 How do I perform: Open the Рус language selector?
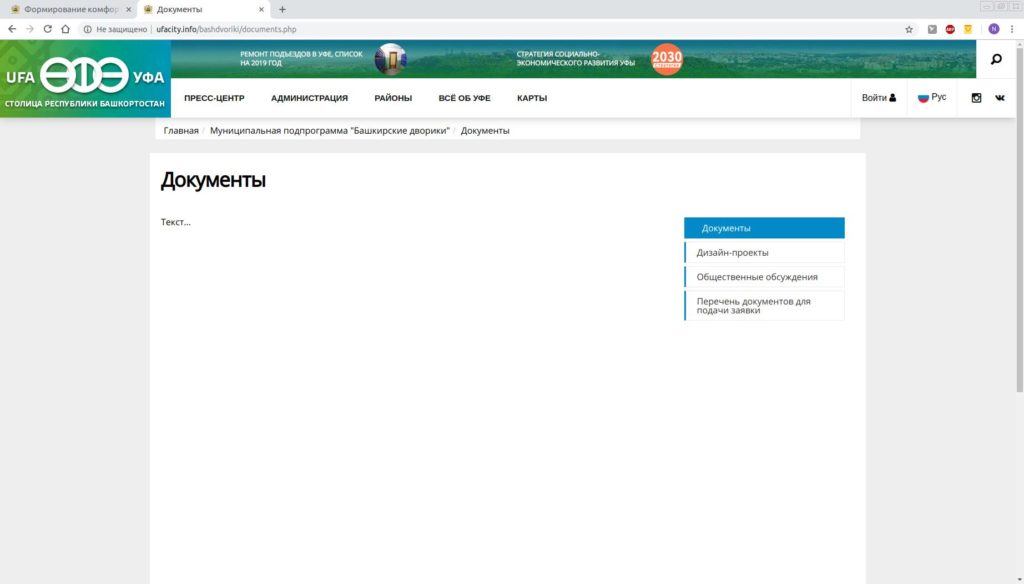932,98
